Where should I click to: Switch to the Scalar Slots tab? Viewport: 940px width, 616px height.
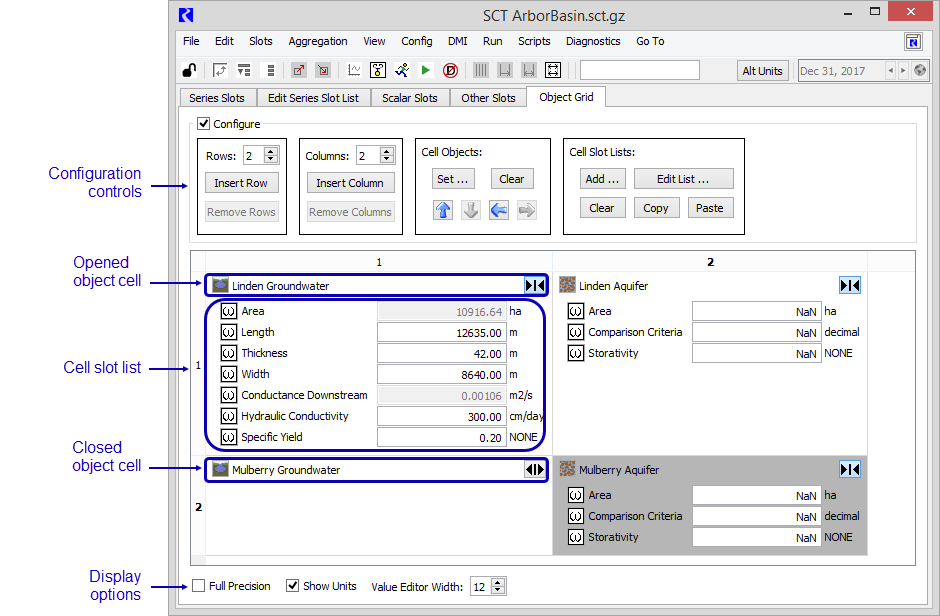(410, 98)
